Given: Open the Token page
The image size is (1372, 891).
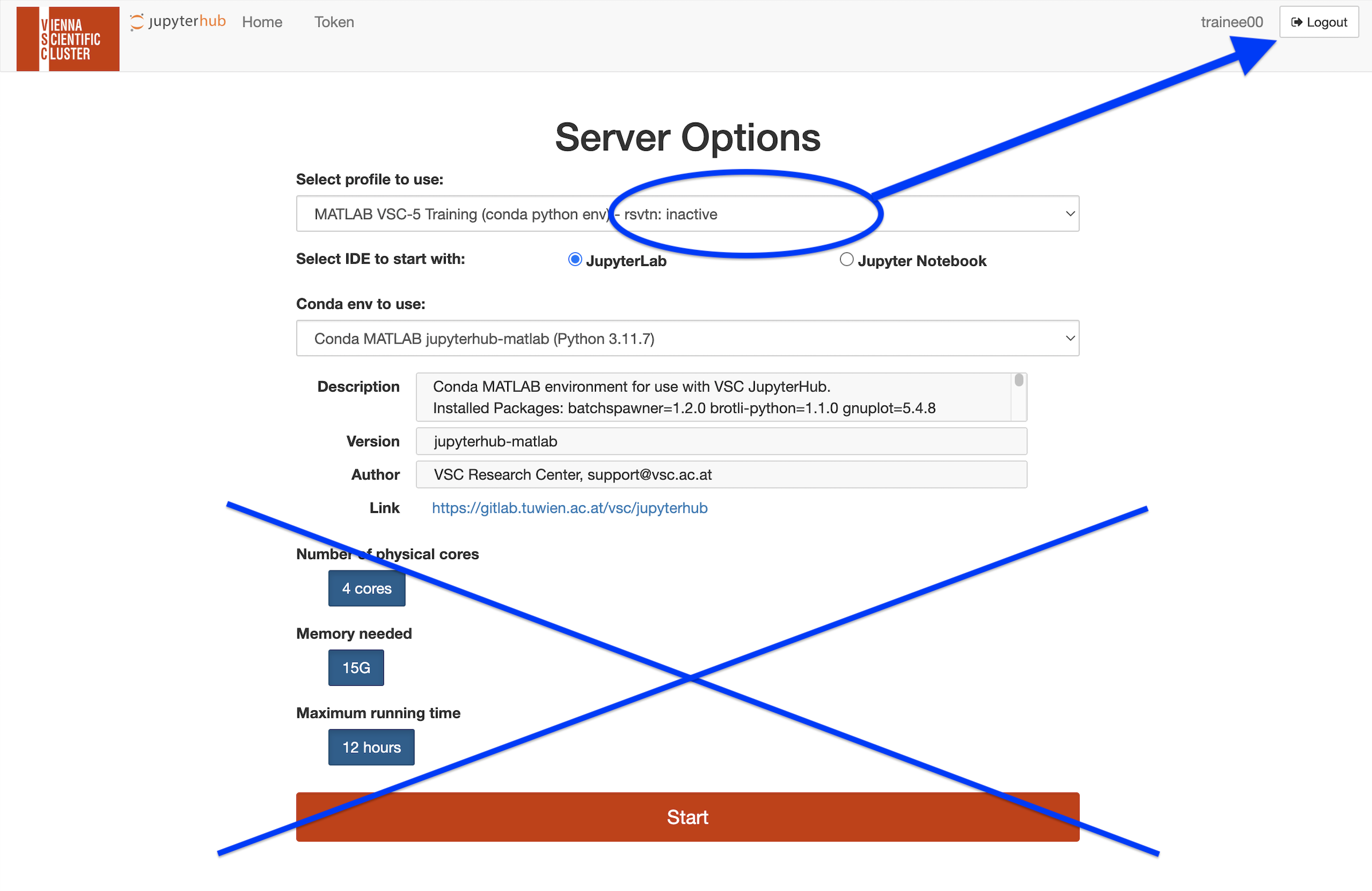Looking at the screenshot, I should [334, 22].
